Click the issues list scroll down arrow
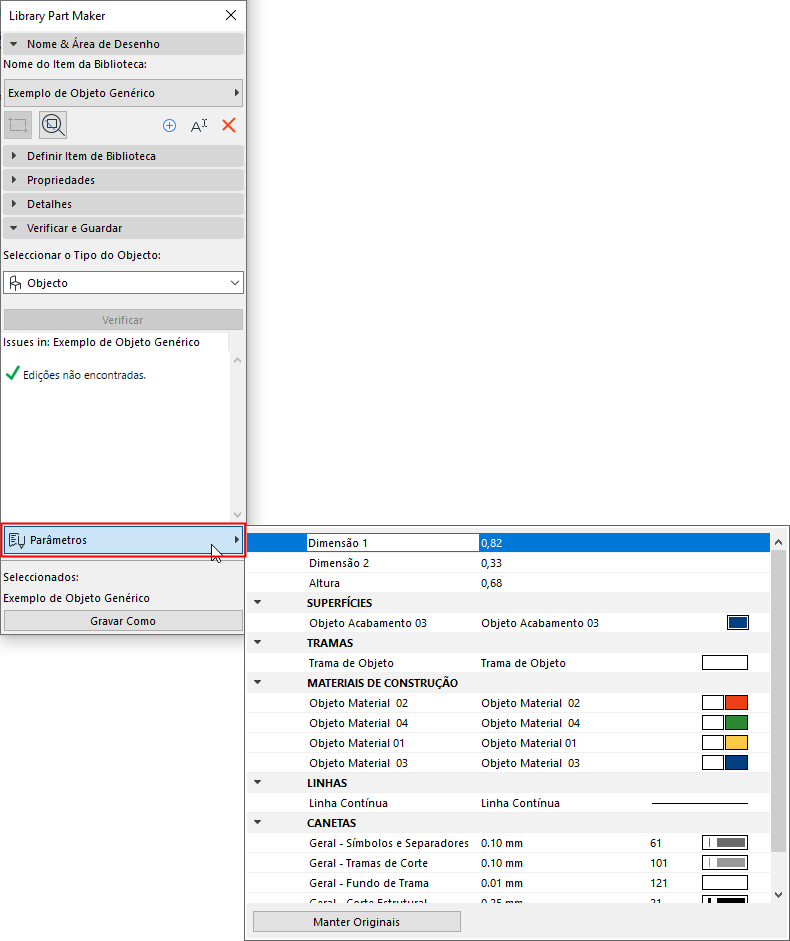Image resolution: width=790 pixels, height=941 pixels. (x=237, y=515)
